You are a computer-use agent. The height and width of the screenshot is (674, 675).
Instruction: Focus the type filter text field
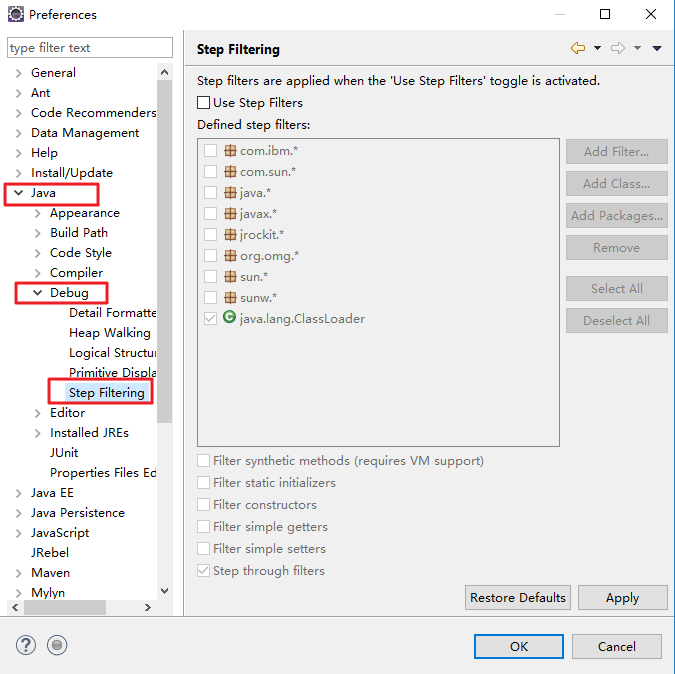90,48
